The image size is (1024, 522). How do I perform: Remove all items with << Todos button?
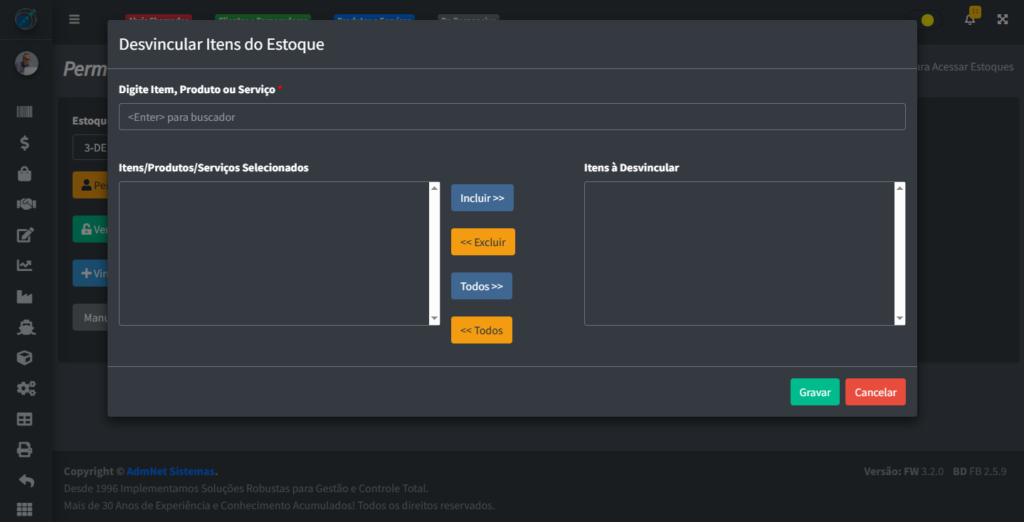(x=481, y=330)
